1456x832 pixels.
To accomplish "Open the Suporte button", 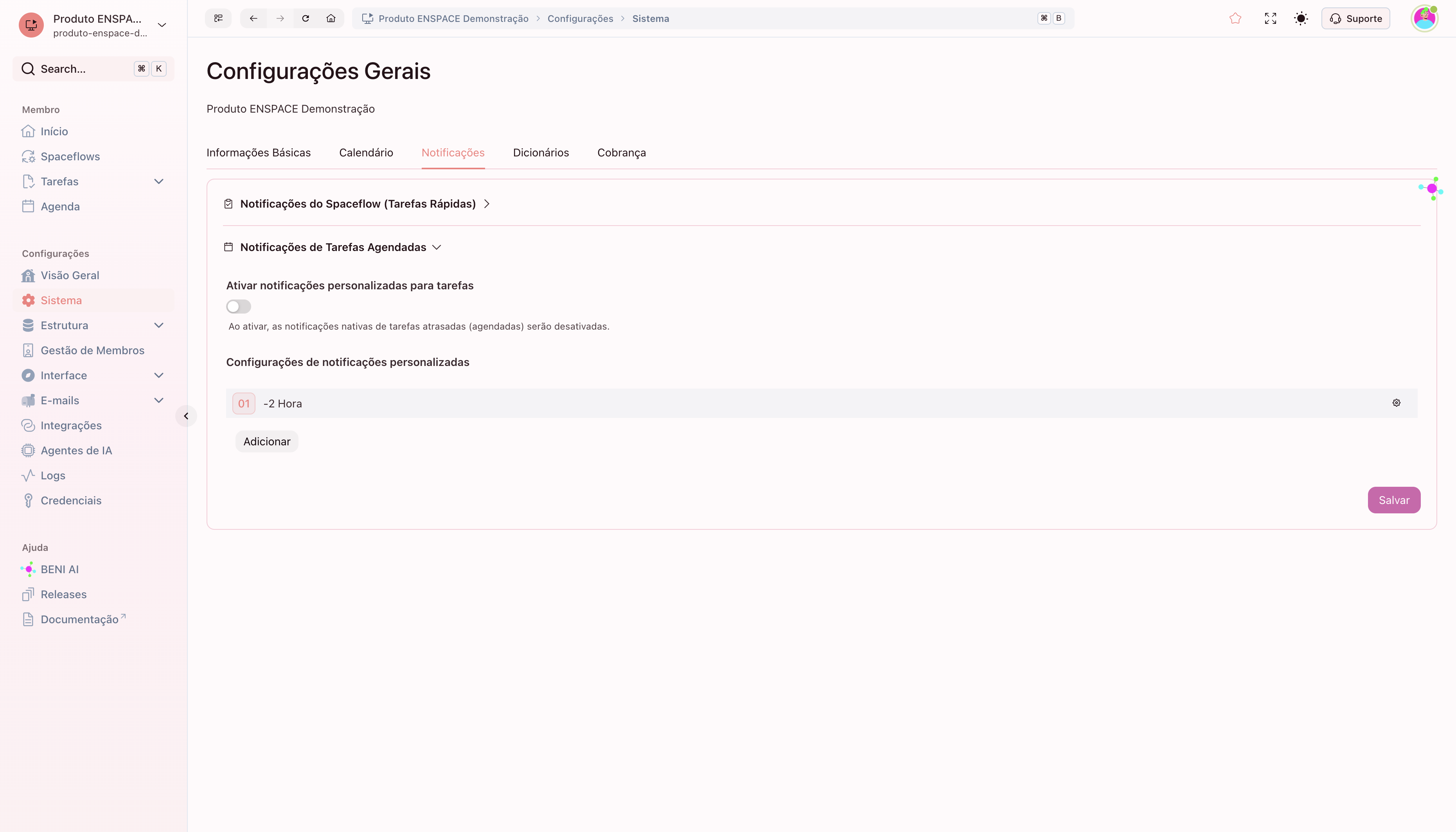I will pos(1355,18).
